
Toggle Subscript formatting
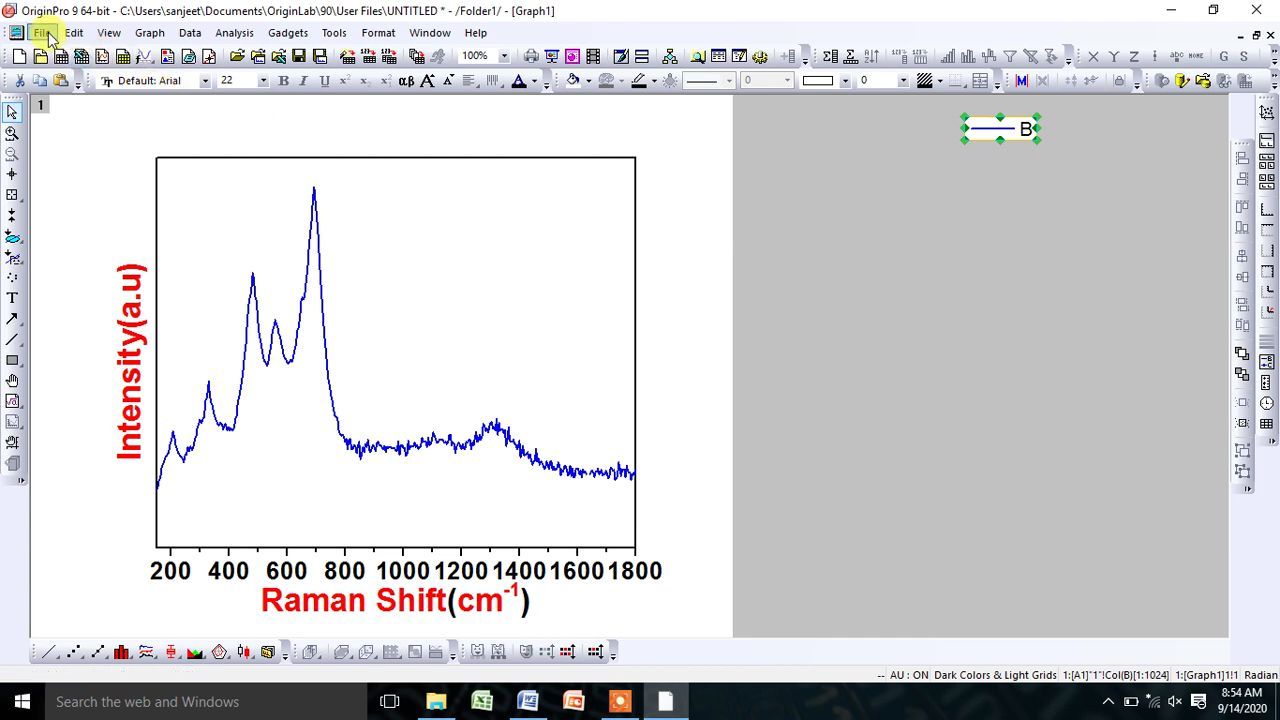(365, 81)
